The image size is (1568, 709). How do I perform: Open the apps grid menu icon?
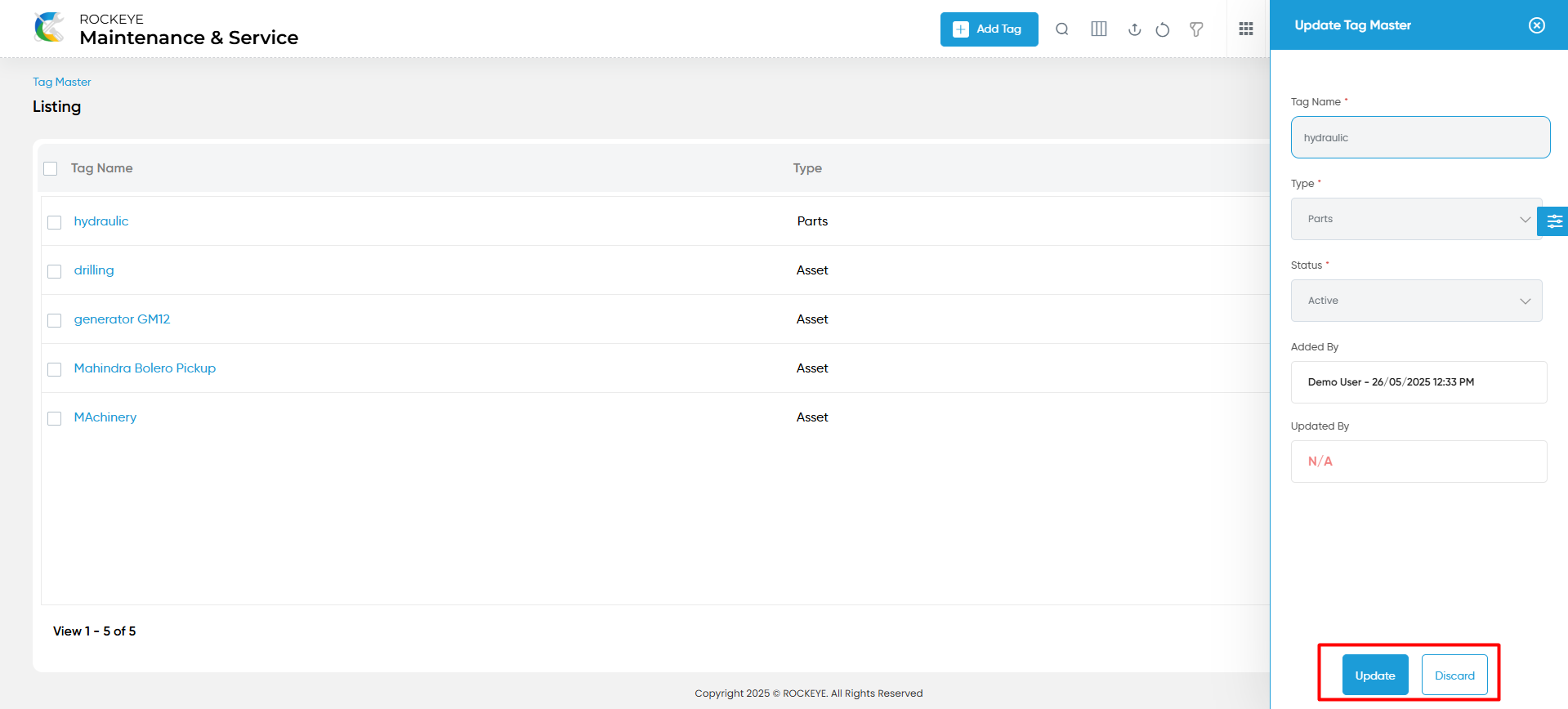pyautogui.click(x=1246, y=29)
